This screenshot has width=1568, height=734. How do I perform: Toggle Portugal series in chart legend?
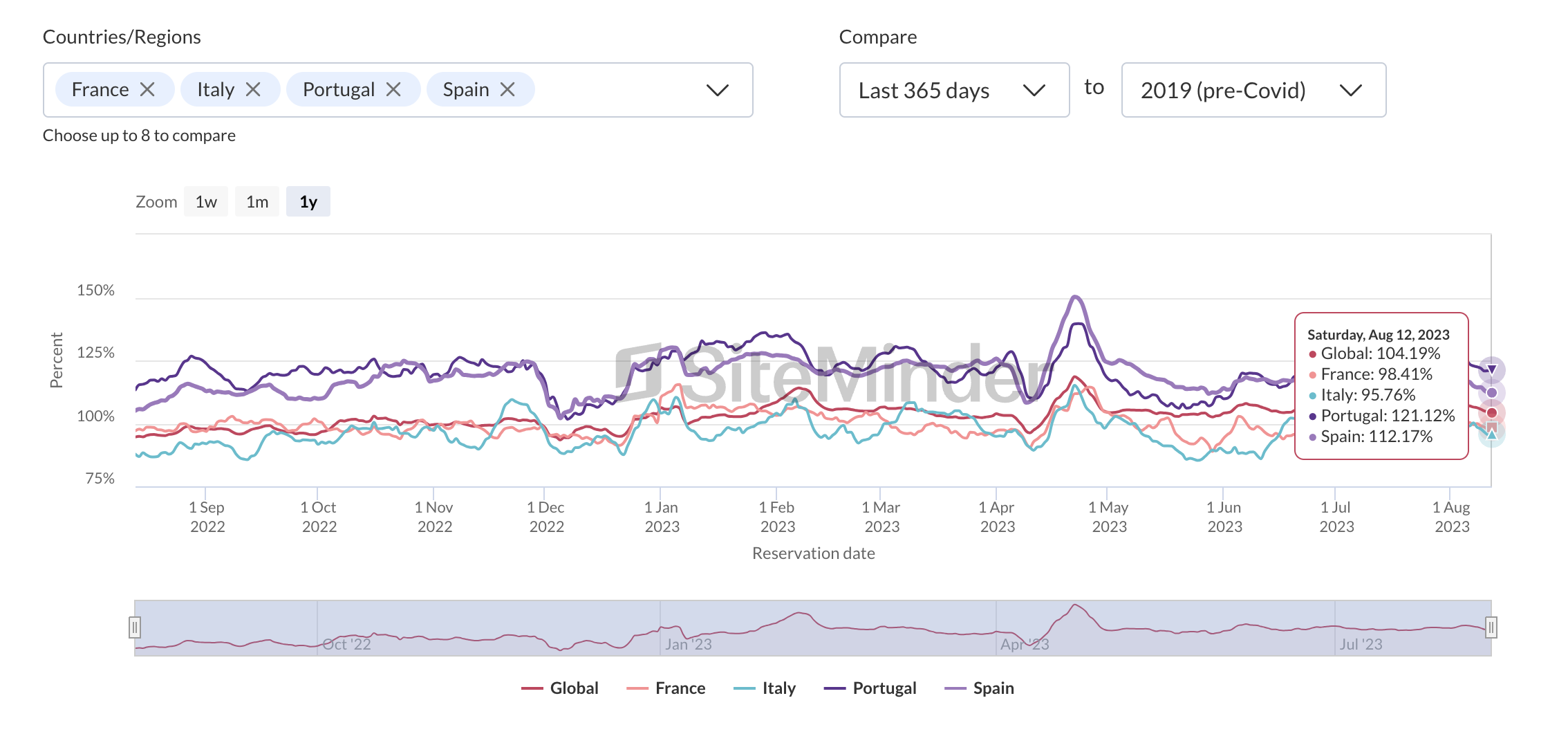(870, 688)
